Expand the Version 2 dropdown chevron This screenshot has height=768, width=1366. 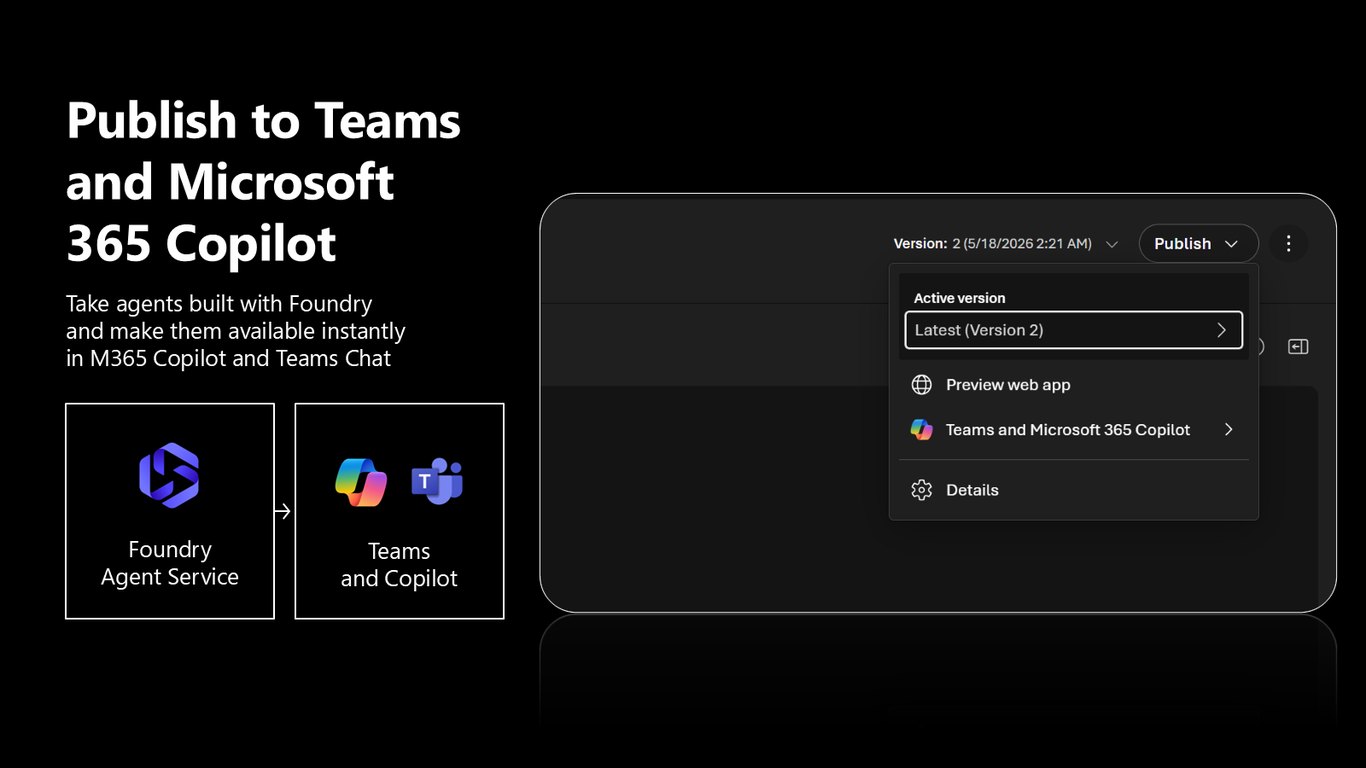coord(1111,244)
